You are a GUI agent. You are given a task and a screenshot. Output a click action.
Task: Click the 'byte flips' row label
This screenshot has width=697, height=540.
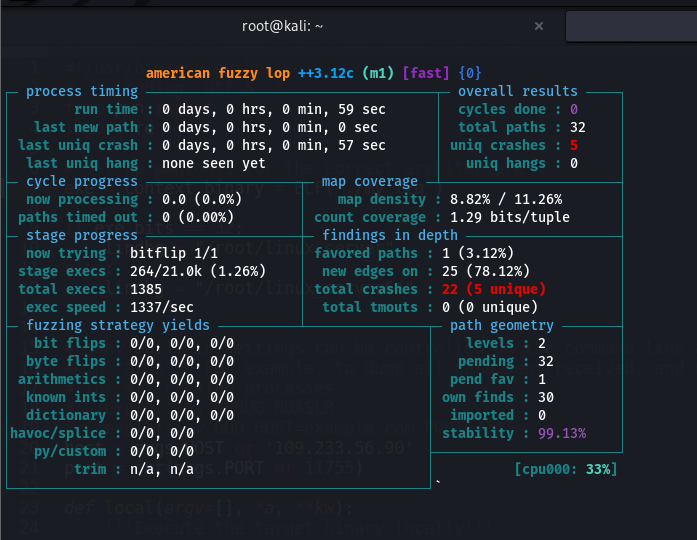coord(66,361)
